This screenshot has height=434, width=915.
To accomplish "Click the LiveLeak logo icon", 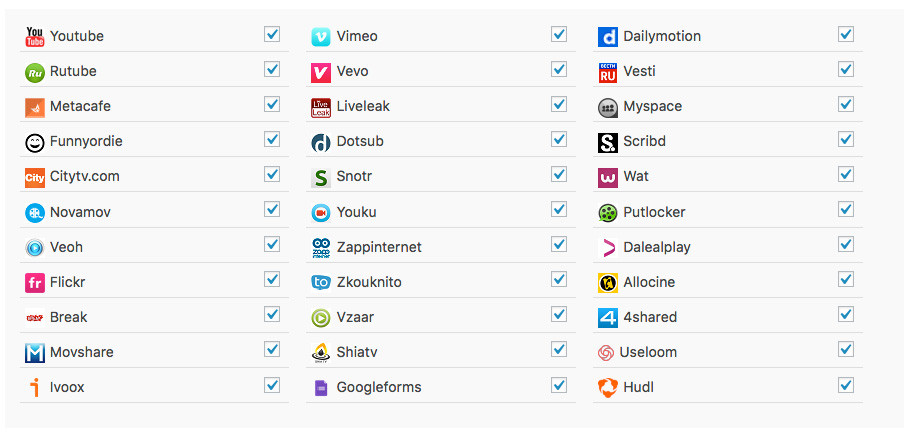I will 321,107.
